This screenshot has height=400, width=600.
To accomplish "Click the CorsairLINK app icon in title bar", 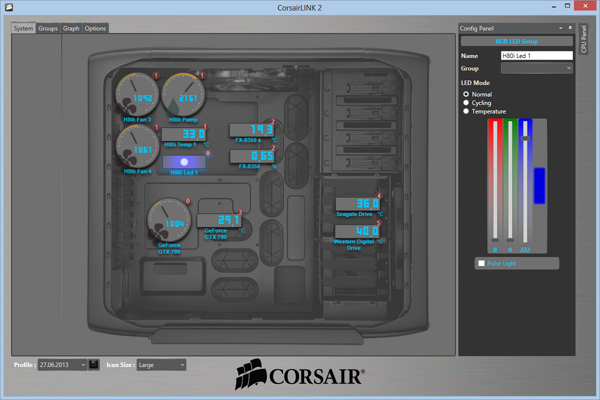I will [9, 7].
